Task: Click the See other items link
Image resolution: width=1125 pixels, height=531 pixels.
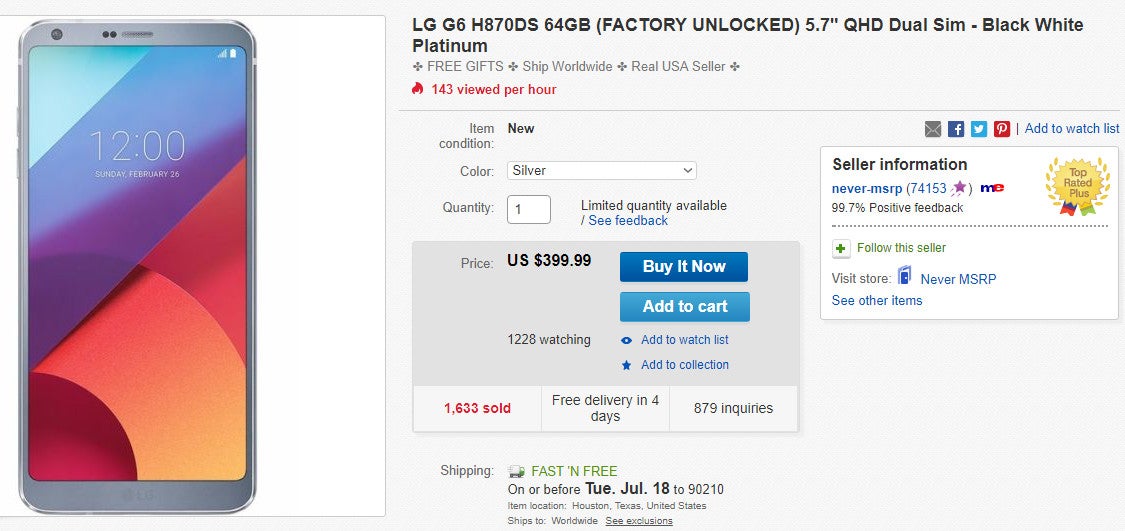Action: pyautogui.click(x=877, y=300)
